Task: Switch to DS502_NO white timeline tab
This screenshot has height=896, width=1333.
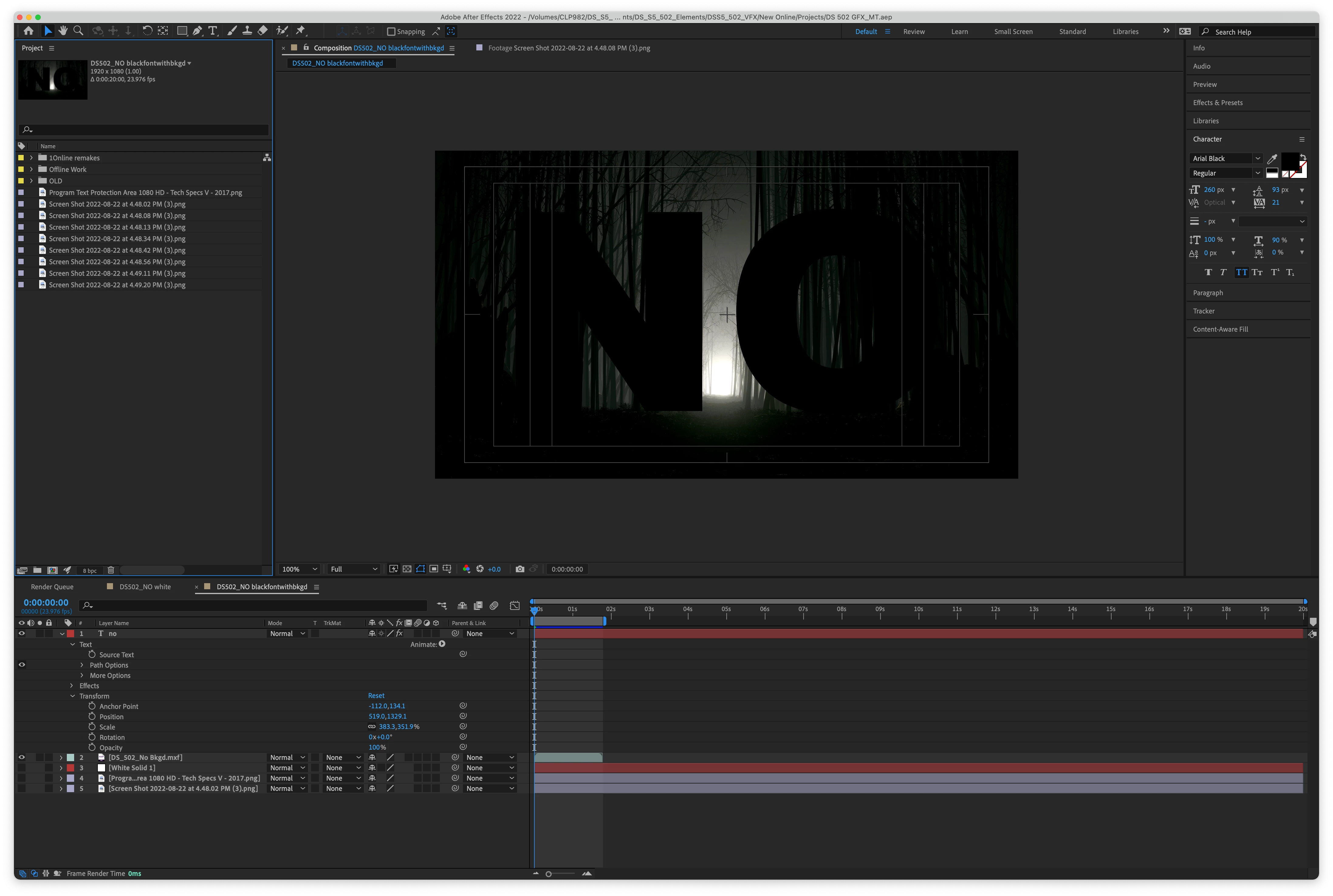Action: (145, 587)
